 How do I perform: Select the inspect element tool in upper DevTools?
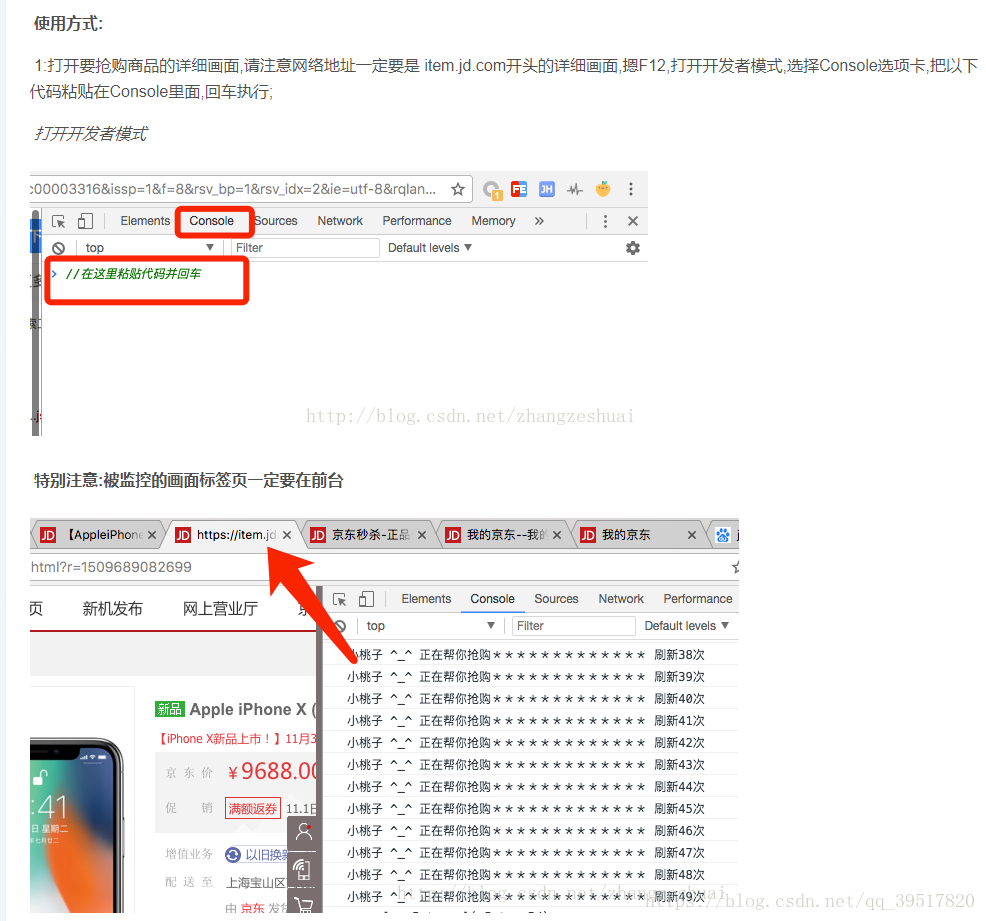pyautogui.click(x=58, y=221)
